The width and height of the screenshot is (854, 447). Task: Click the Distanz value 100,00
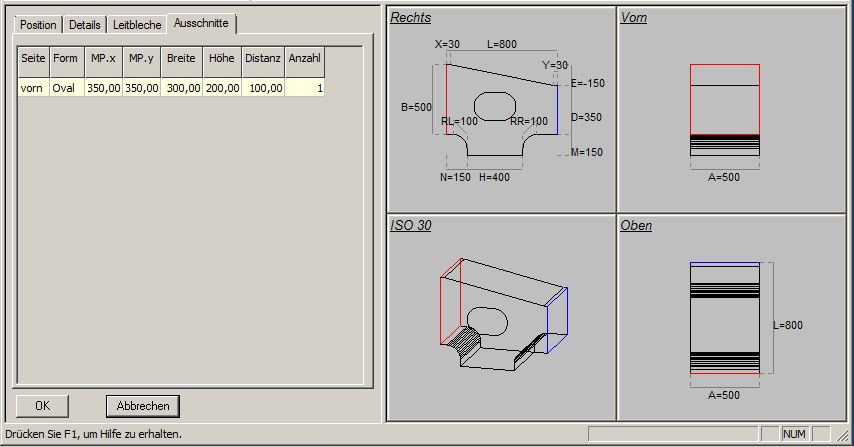(x=263, y=88)
